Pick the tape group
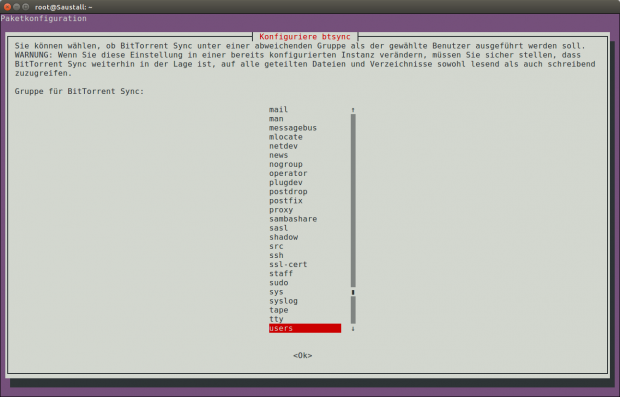This screenshot has height=397, width=620. [x=278, y=310]
